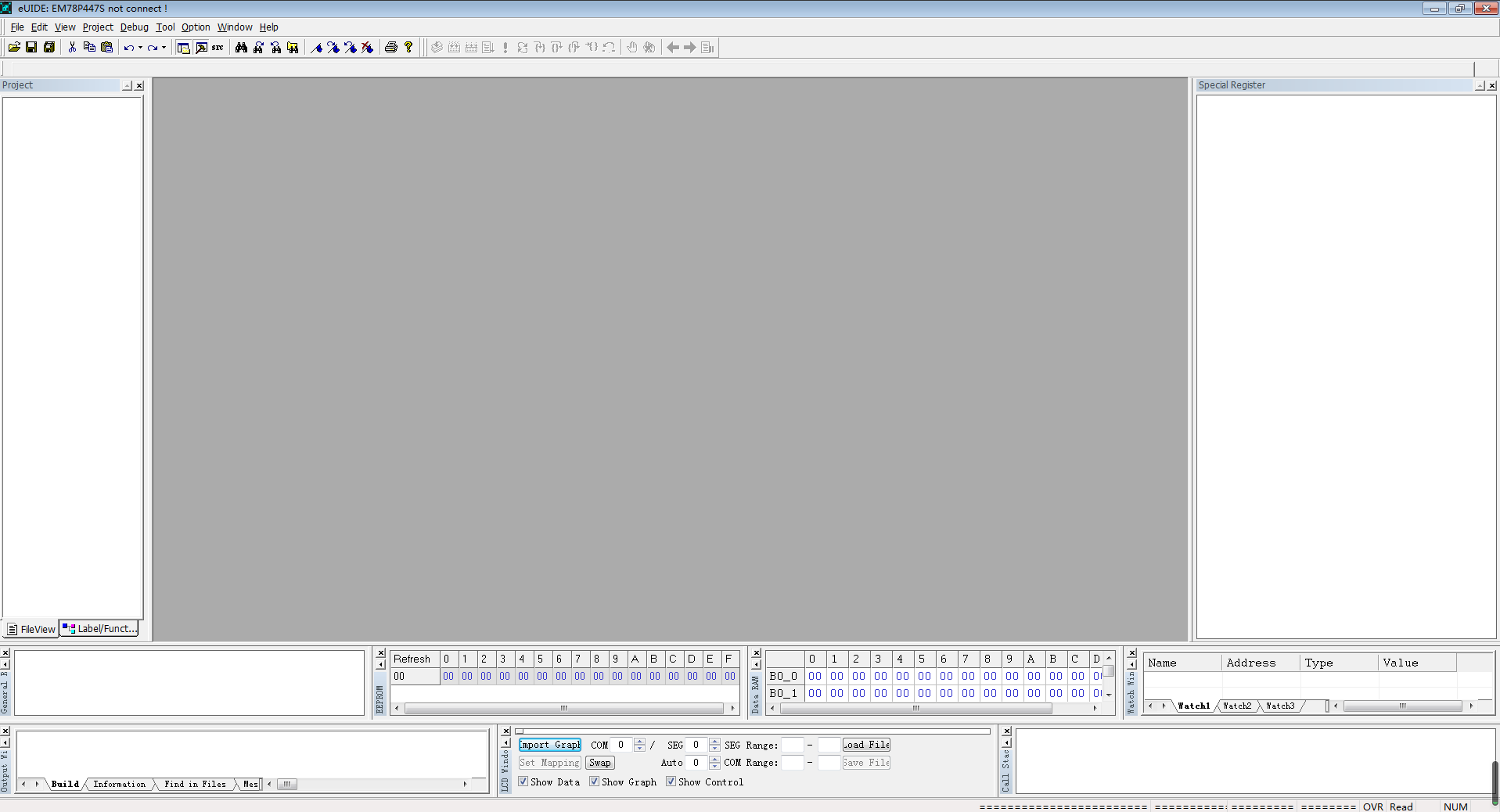Toggle the Show Data checkbox
The image size is (1500, 812).
(x=523, y=781)
